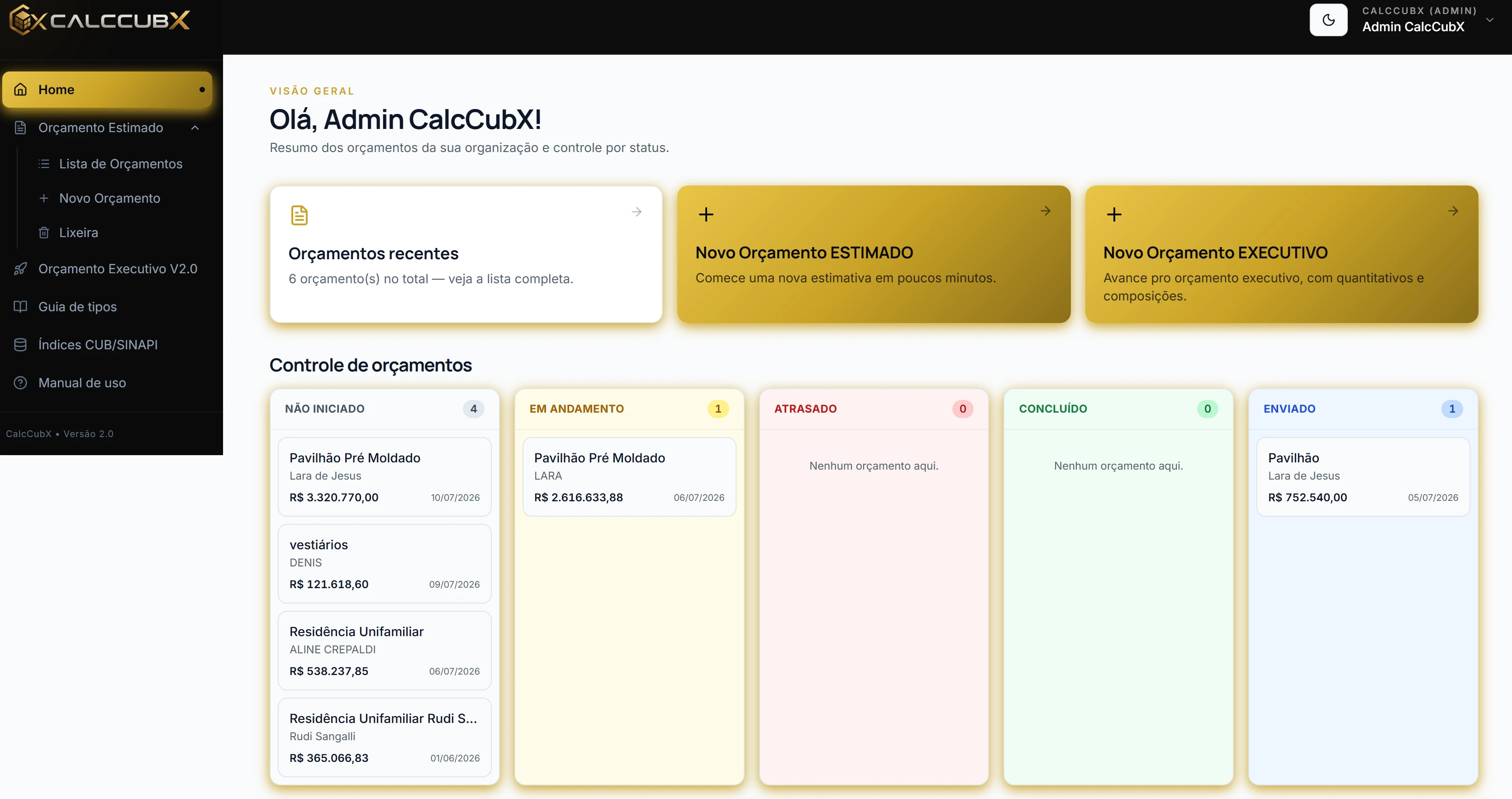Open Residência Unifamiliar card by ALINE CREPALDI
Image resolution: width=1512 pixels, height=799 pixels.
click(x=385, y=651)
